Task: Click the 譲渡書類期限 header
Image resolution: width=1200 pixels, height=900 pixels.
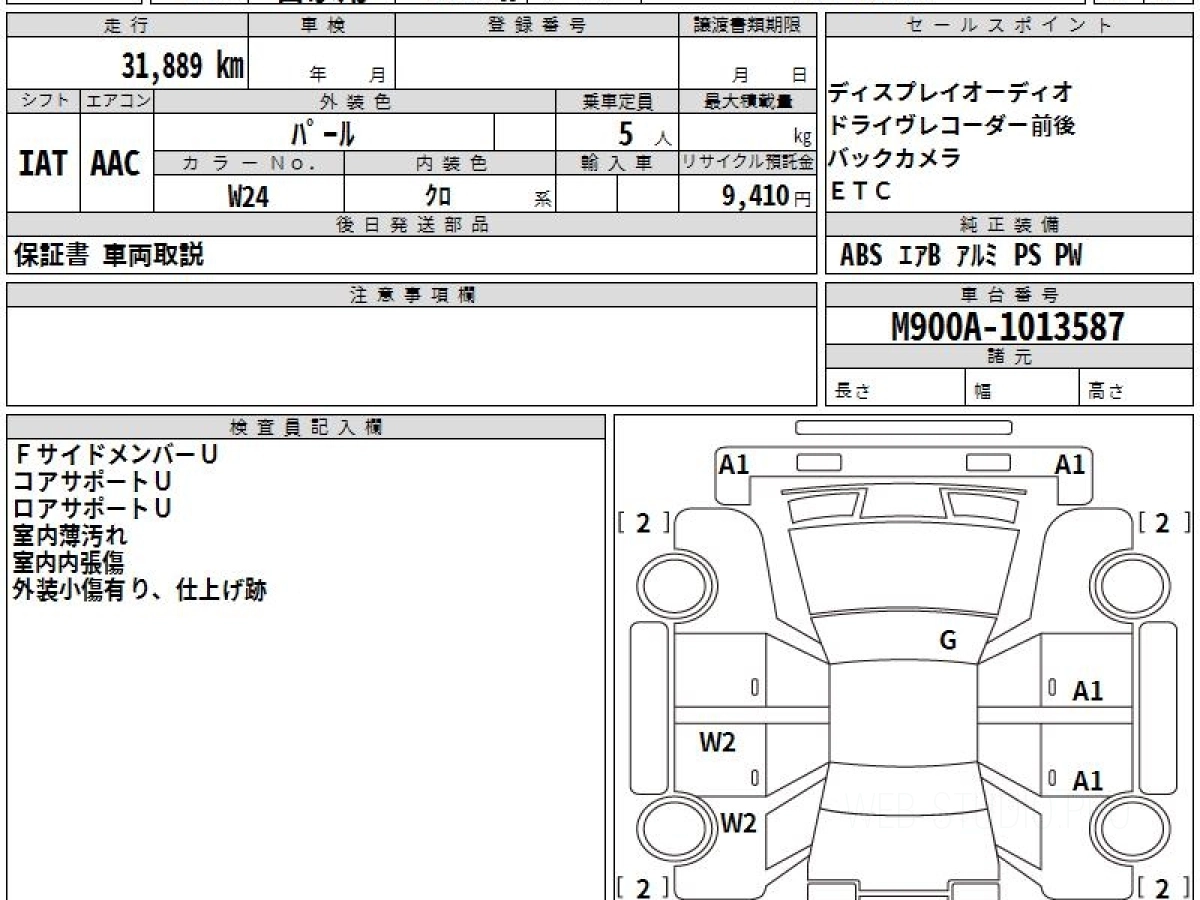Action: [748, 26]
